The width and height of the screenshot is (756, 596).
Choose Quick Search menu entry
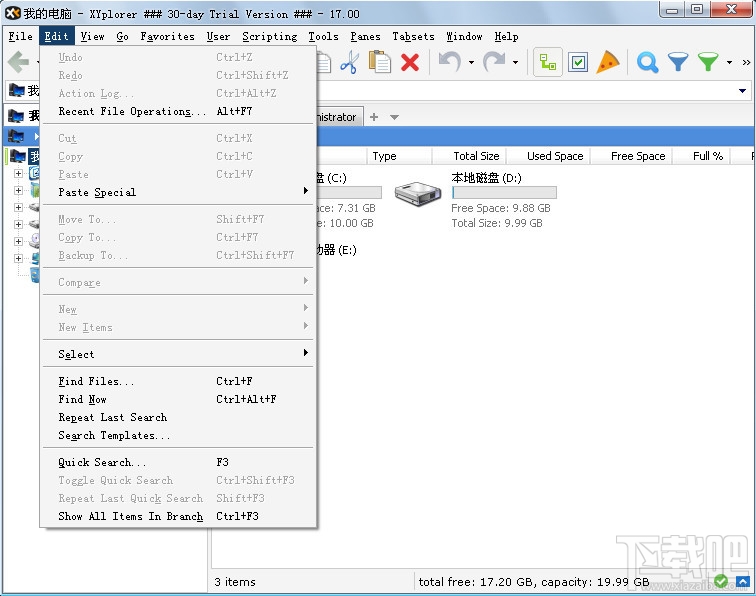[x=178, y=462]
